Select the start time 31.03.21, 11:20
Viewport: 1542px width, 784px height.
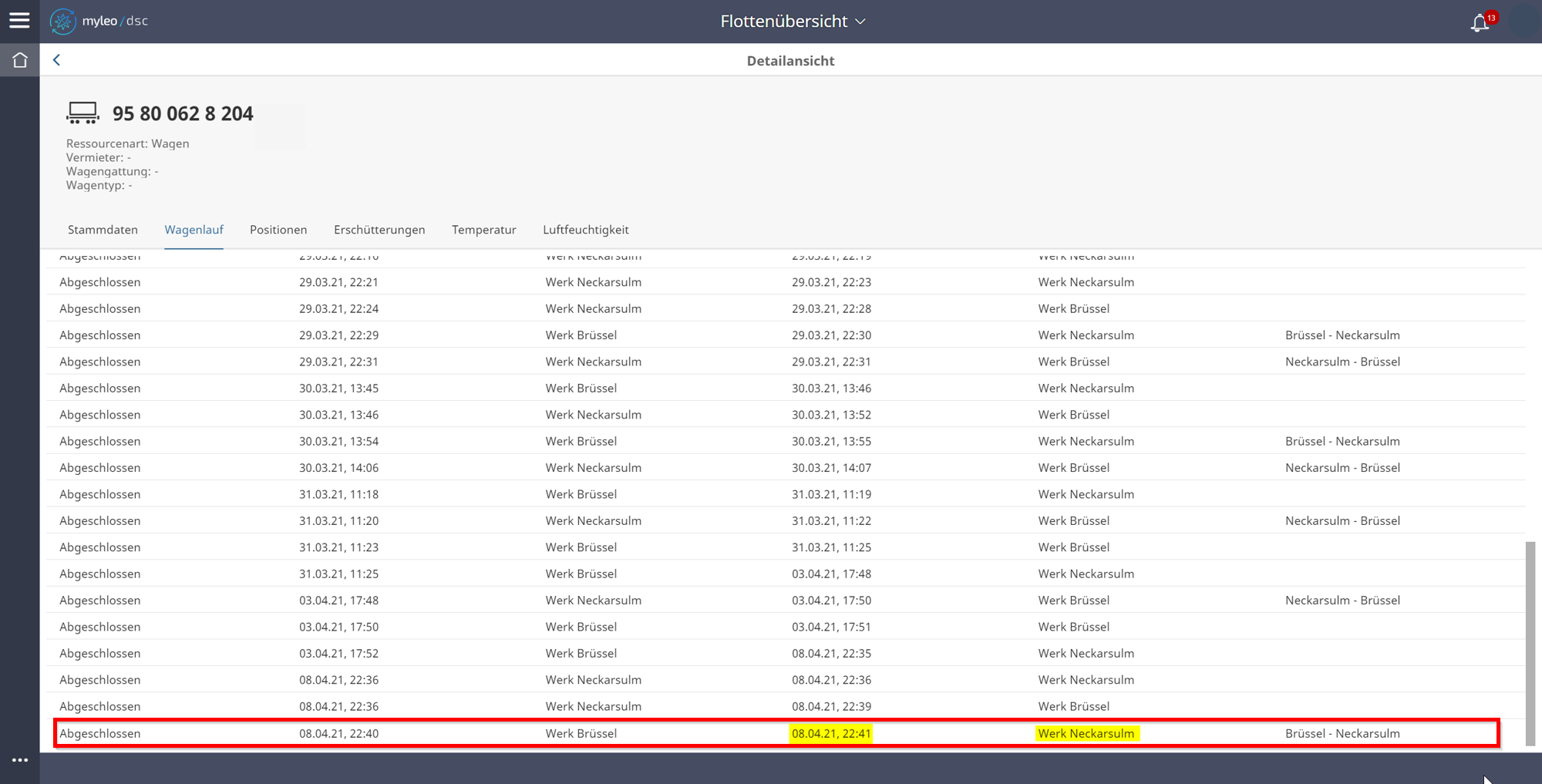coord(338,521)
